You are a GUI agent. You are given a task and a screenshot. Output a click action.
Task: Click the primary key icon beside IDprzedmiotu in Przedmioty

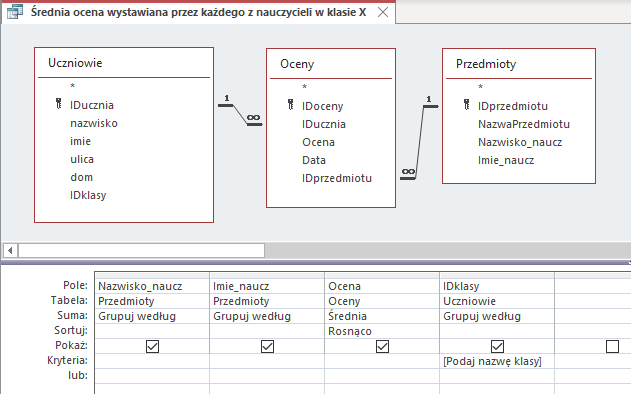pyautogui.click(x=467, y=105)
